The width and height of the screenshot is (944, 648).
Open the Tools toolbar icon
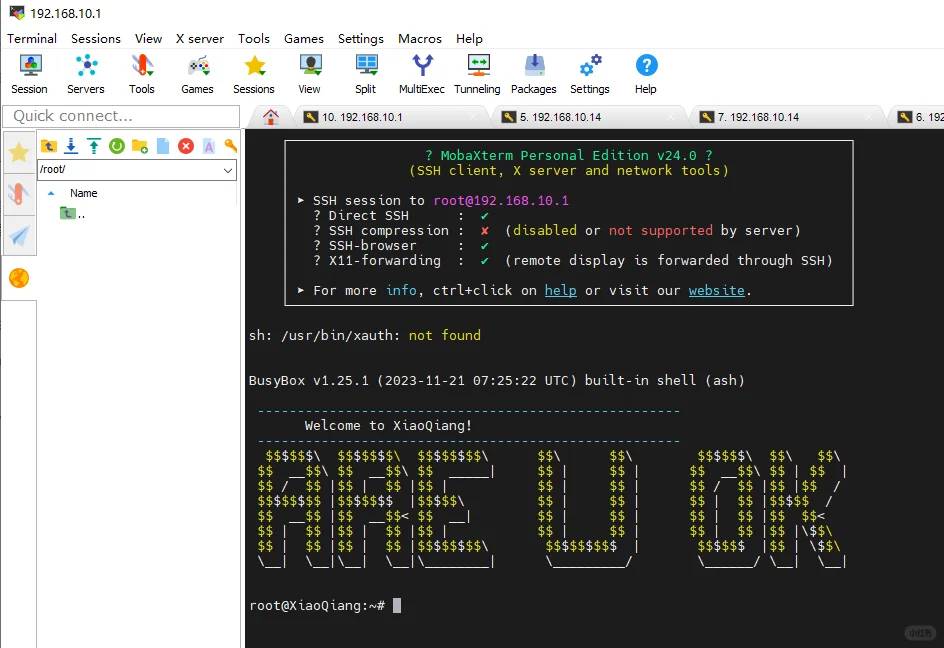(x=141, y=74)
